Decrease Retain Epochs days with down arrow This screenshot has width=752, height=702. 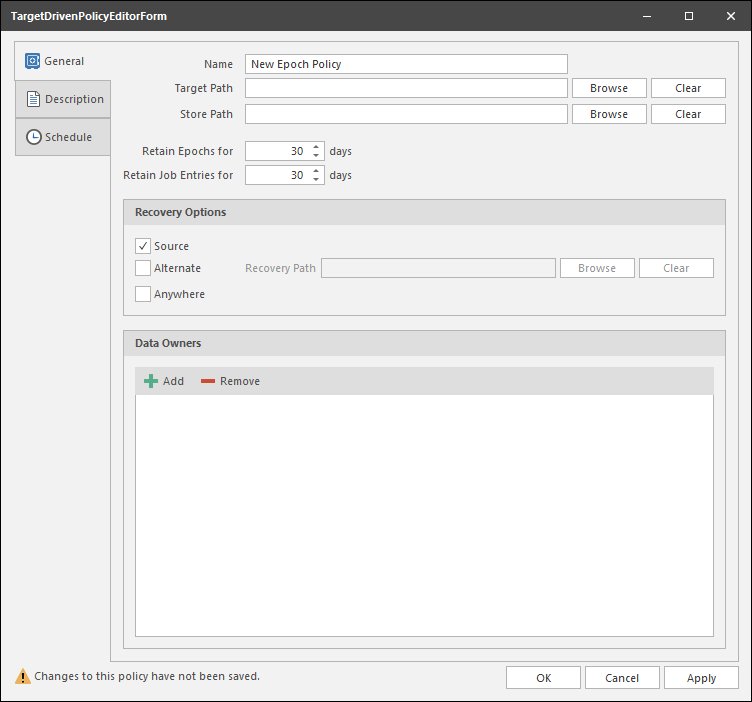pyautogui.click(x=316, y=156)
